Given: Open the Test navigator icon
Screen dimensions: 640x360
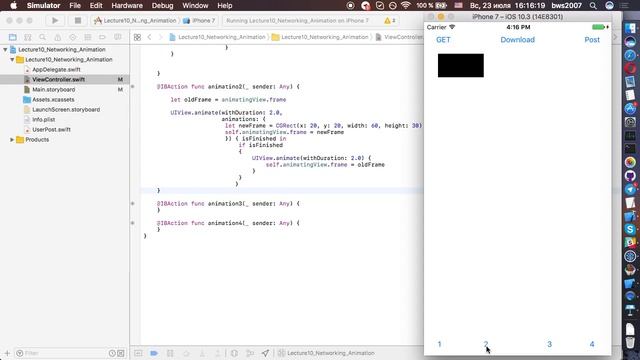Looking at the screenshot, I should [73, 37].
